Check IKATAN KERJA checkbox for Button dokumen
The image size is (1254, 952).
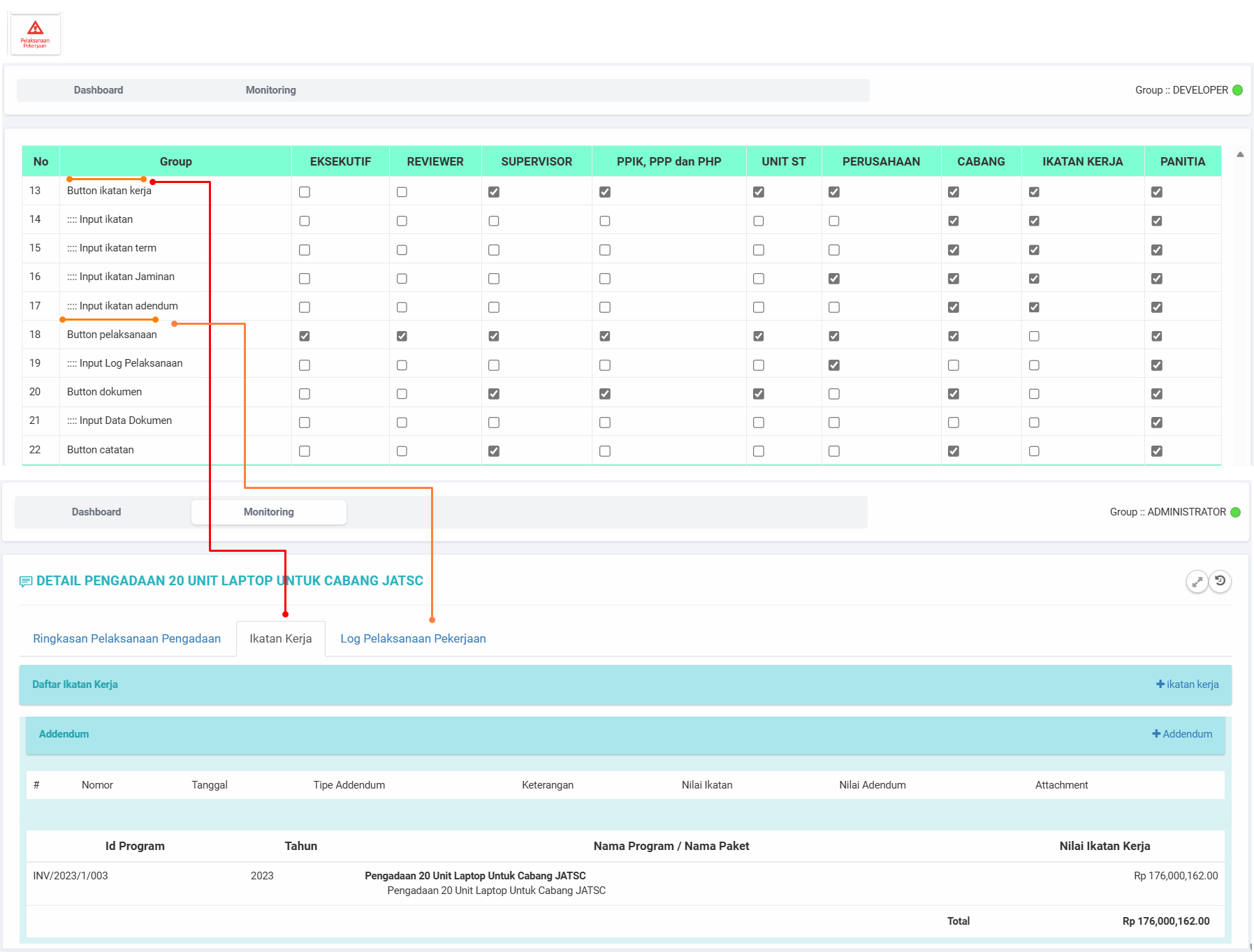pyautogui.click(x=1034, y=394)
